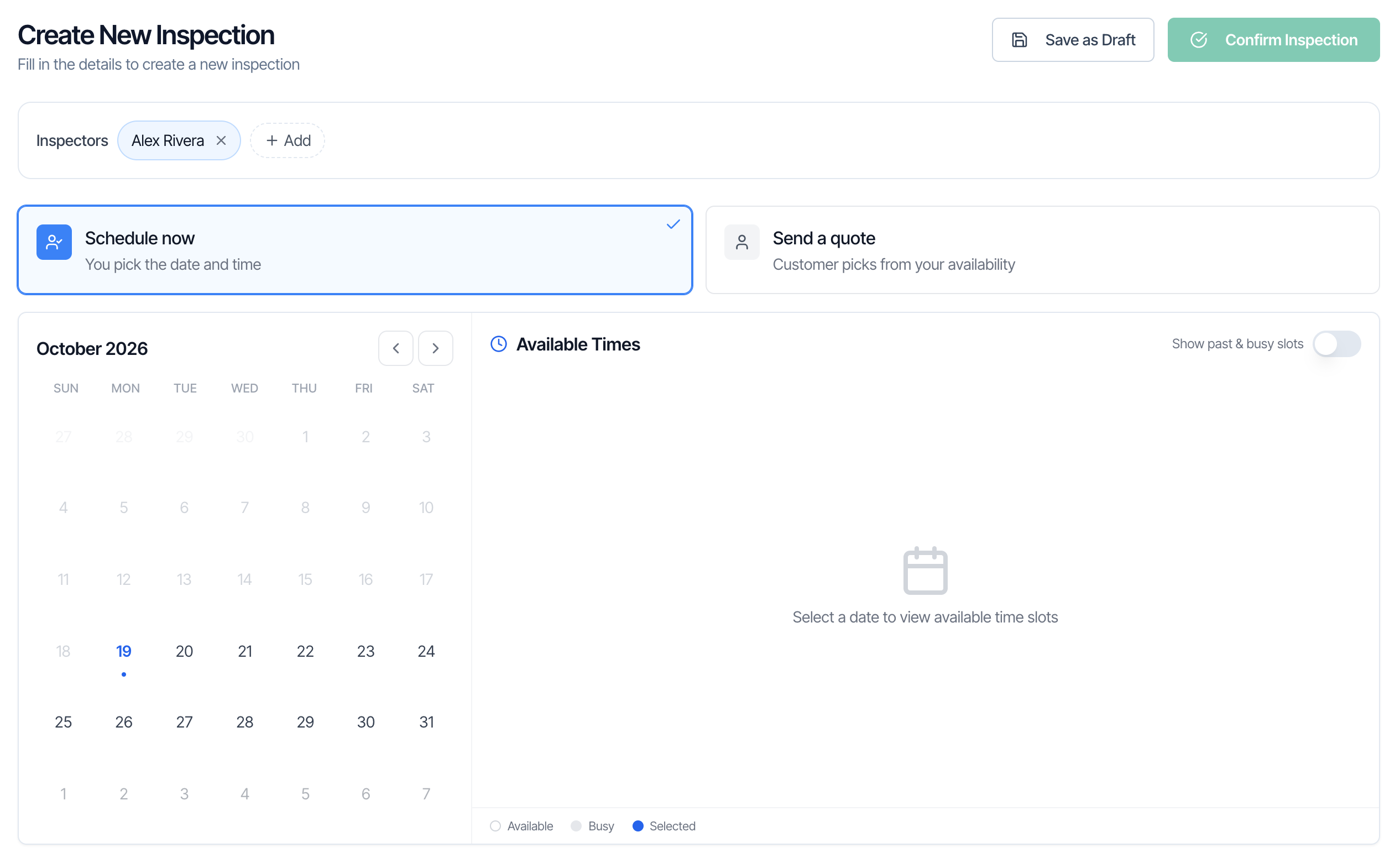Click Save as Draft button

1073,40
